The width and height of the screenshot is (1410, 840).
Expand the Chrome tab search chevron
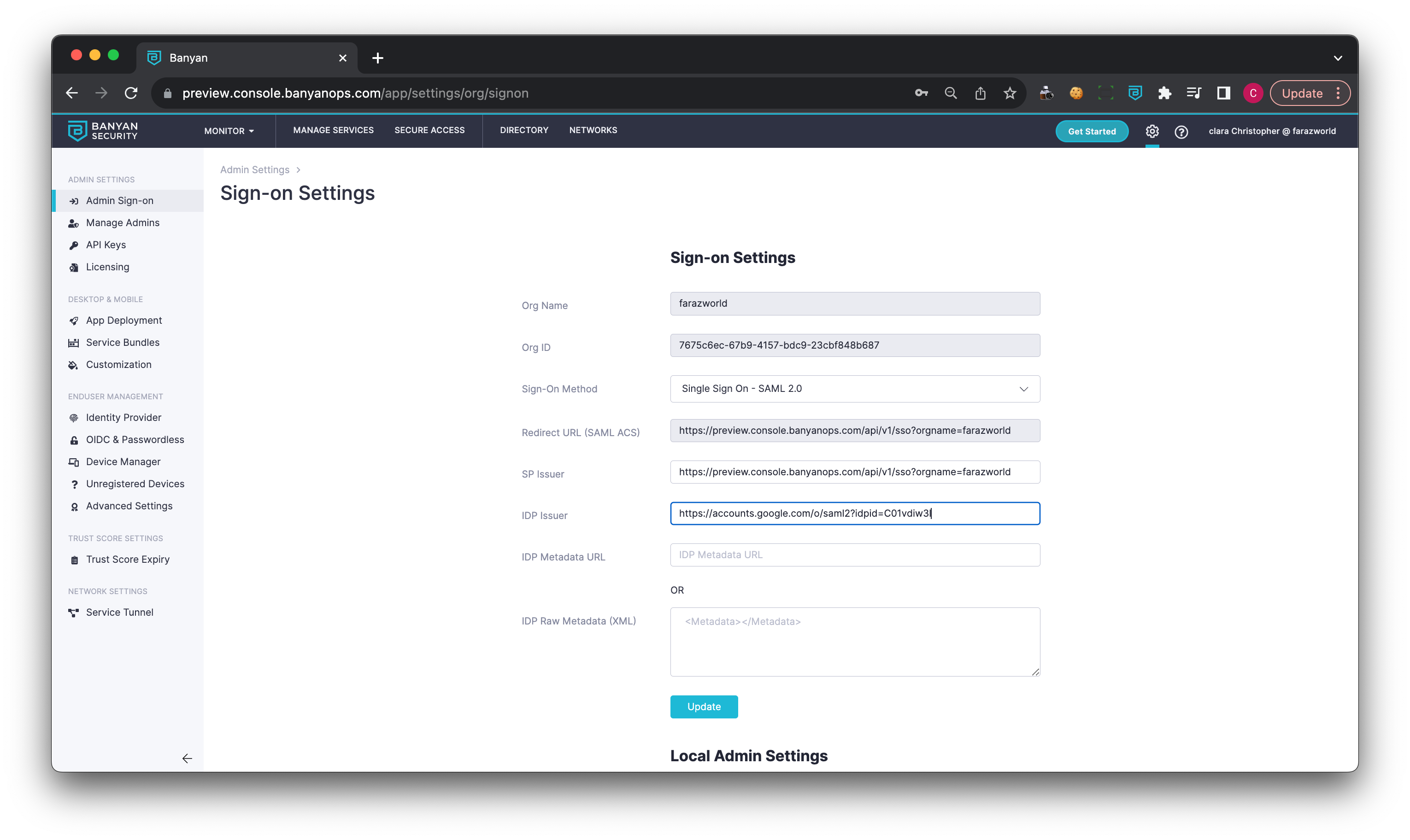tap(1338, 58)
